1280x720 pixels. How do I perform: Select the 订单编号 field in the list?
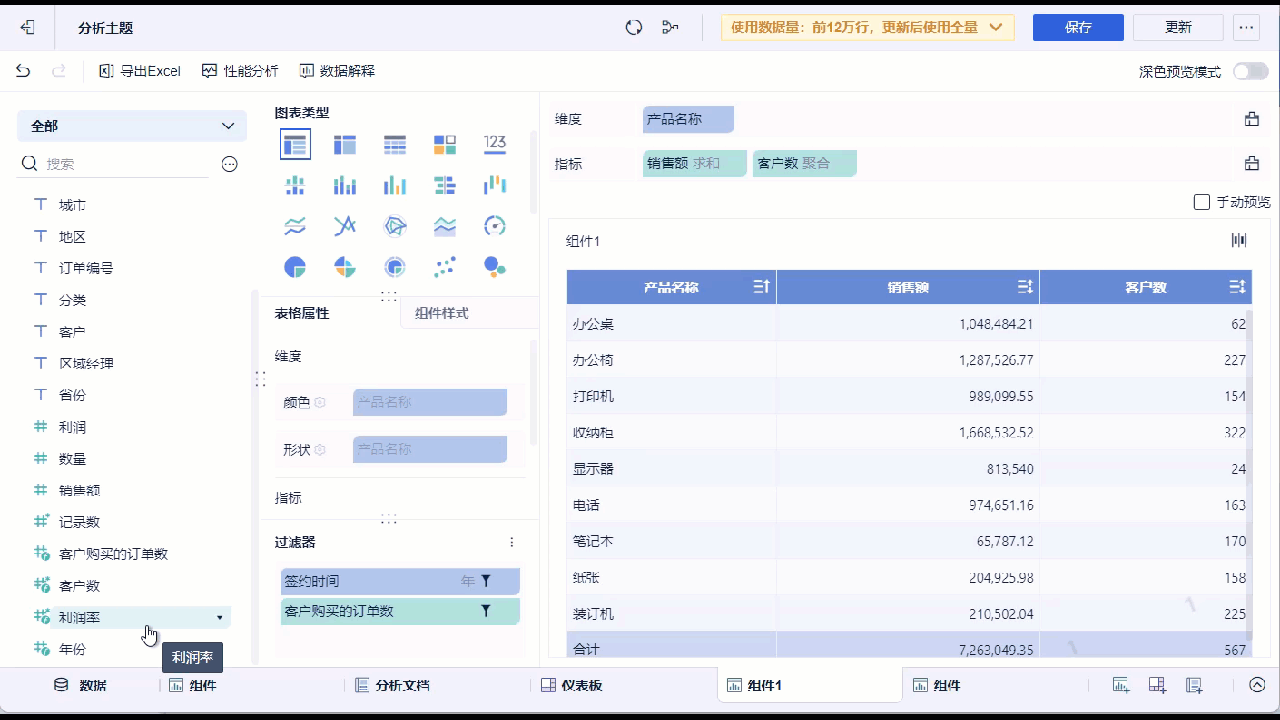(x=86, y=268)
